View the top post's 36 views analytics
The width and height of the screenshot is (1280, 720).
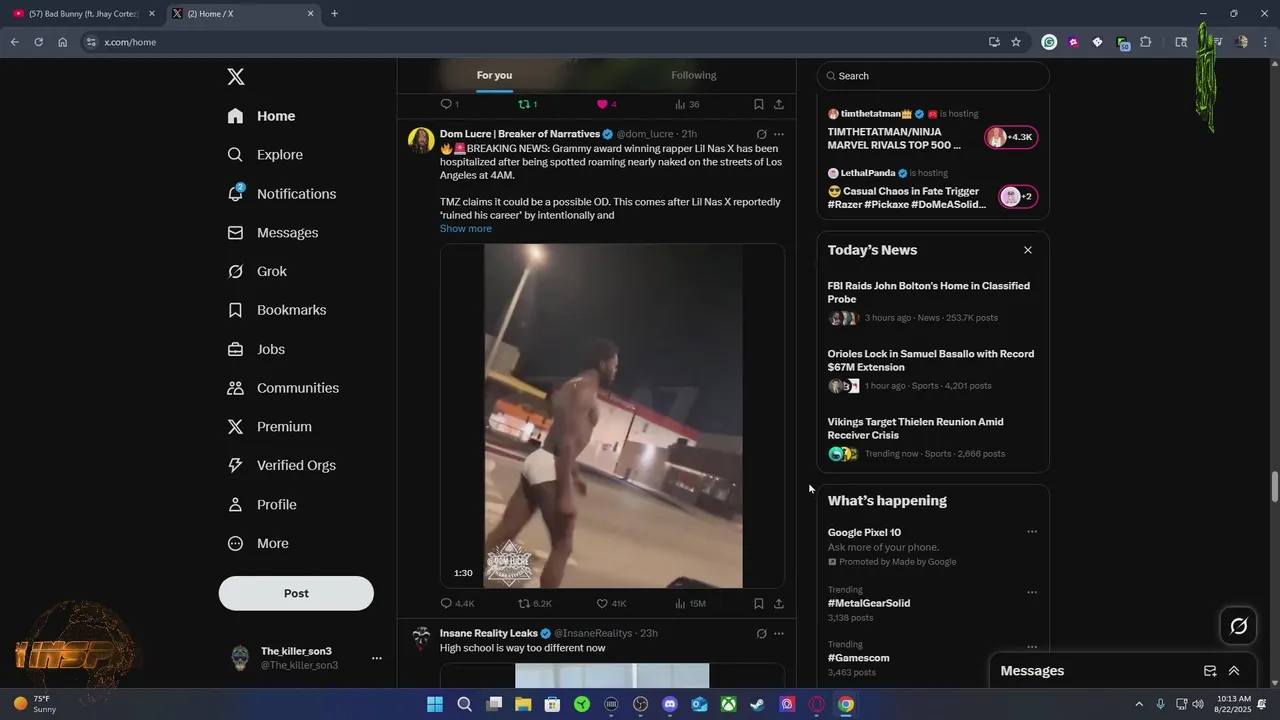click(x=687, y=104)
